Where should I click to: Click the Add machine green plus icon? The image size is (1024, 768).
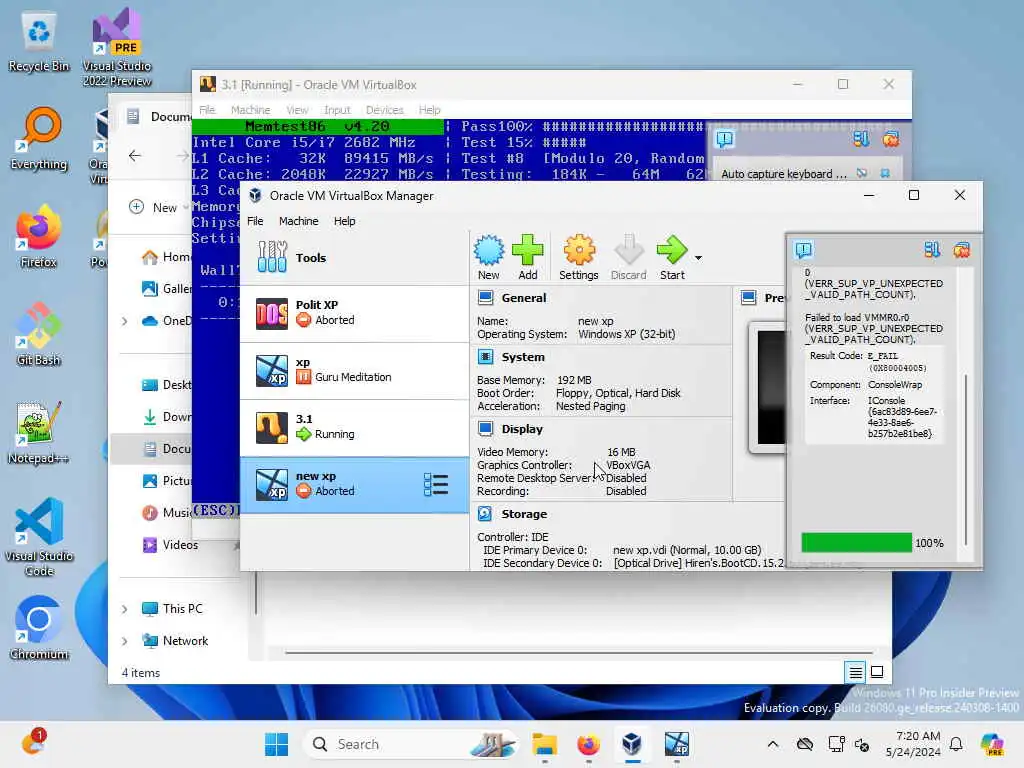528,257
